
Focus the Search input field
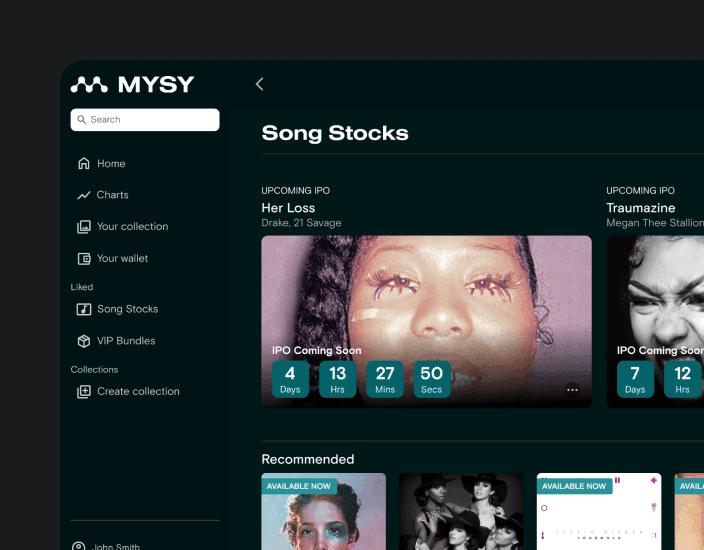150,120
